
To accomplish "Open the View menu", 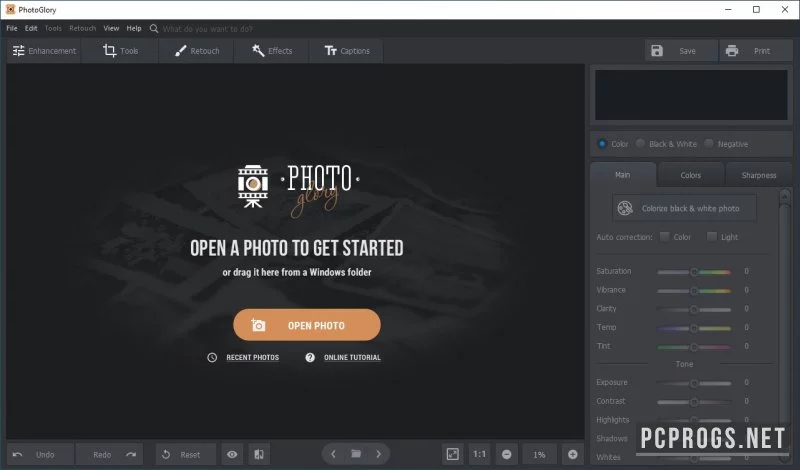I will (x=111, y=29).
